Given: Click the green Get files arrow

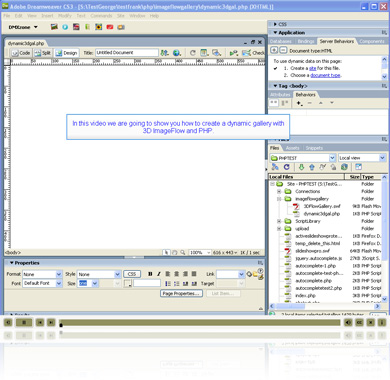Looking at the screenshot, I should [301, 167].
